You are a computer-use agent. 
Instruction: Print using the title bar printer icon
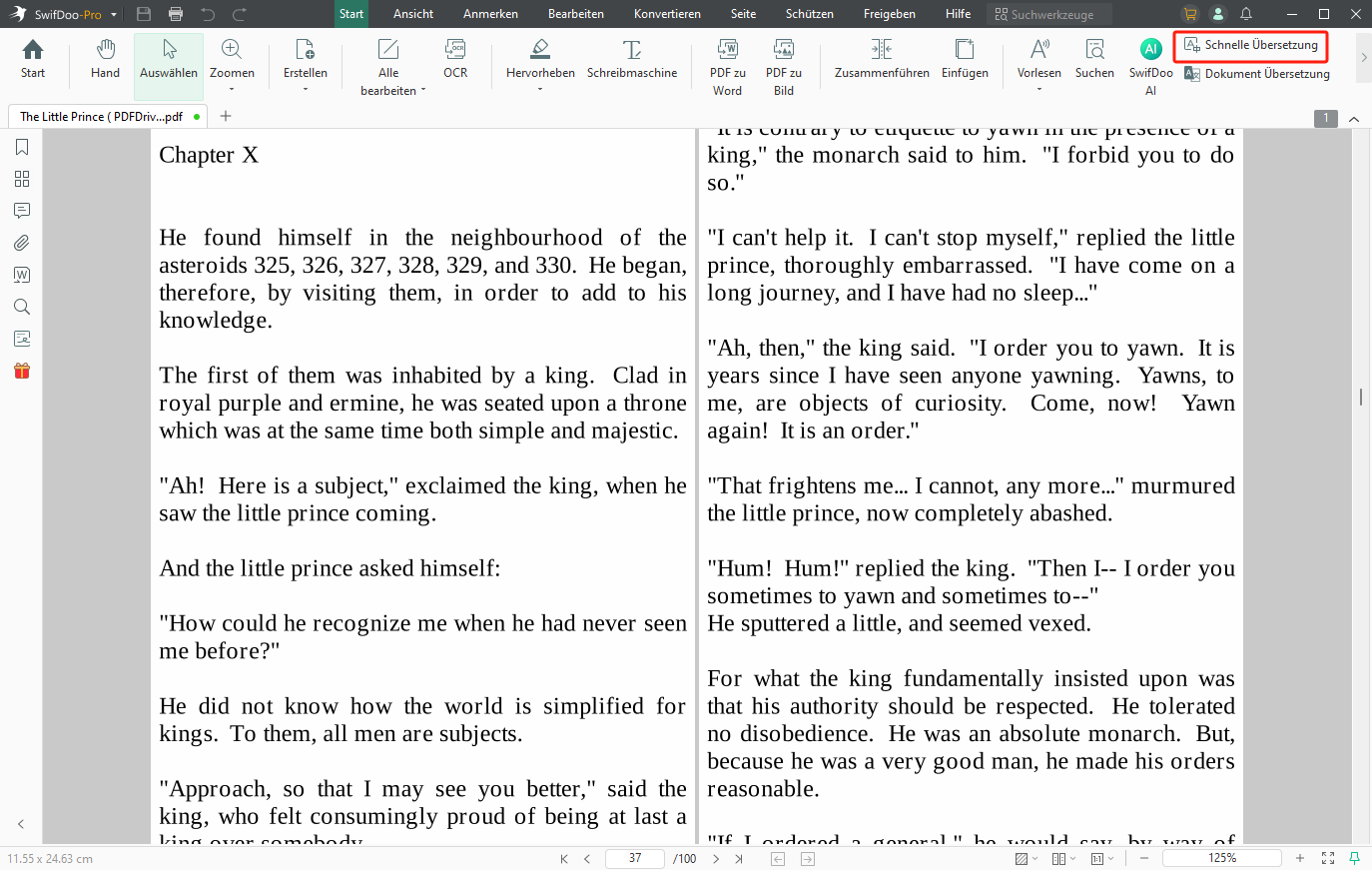pos(176,14)
